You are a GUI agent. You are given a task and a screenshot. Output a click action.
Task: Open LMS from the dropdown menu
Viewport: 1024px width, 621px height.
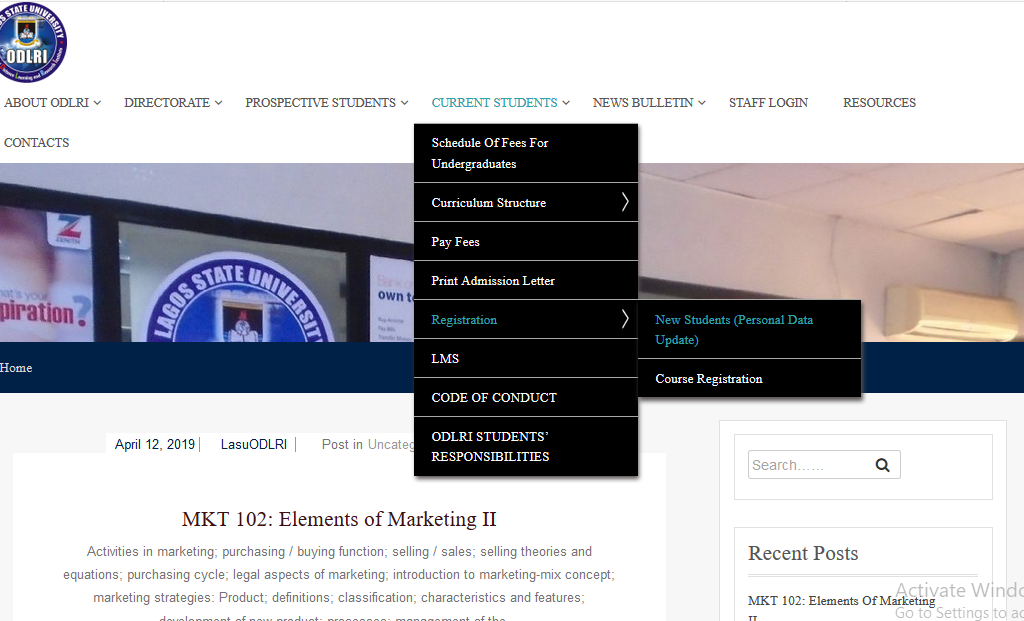[526, 358]
